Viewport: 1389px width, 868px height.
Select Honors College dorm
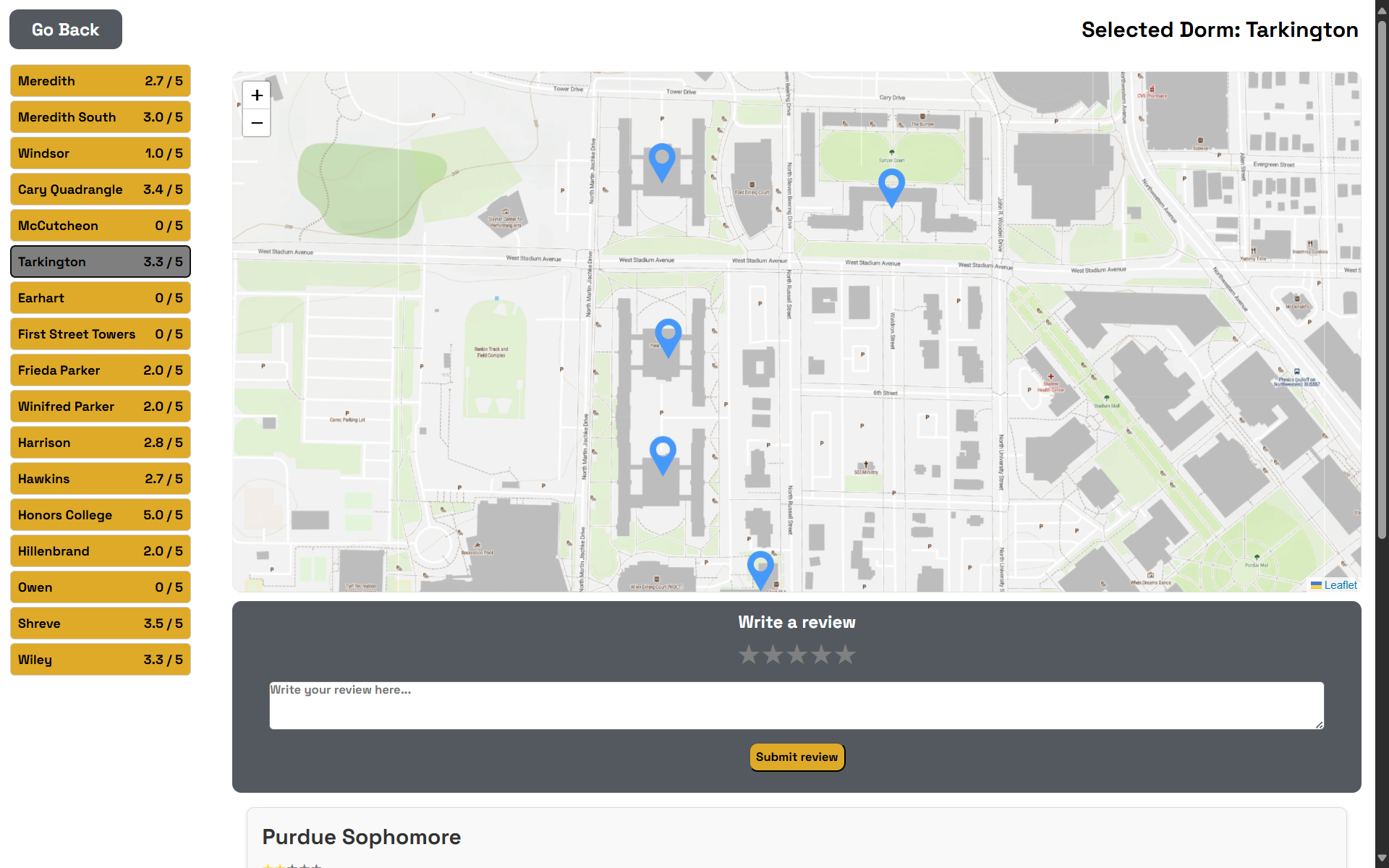point(101,515)
